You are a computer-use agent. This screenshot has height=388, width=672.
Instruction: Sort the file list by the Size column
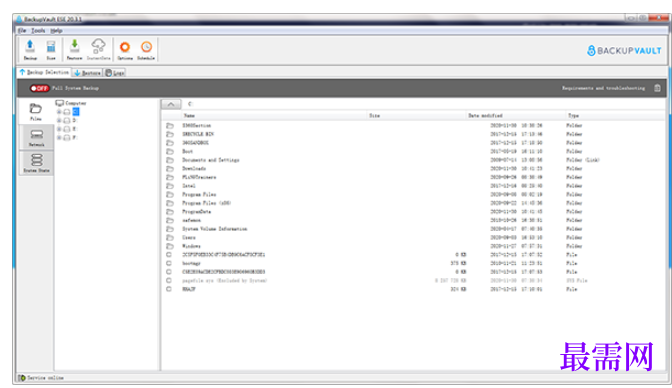374,115
